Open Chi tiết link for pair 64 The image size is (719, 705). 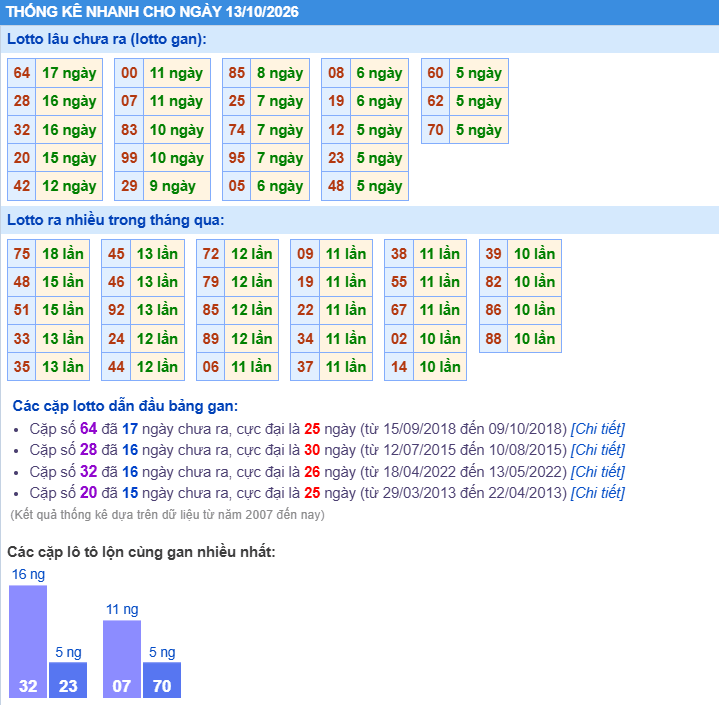tap(597, 429)
